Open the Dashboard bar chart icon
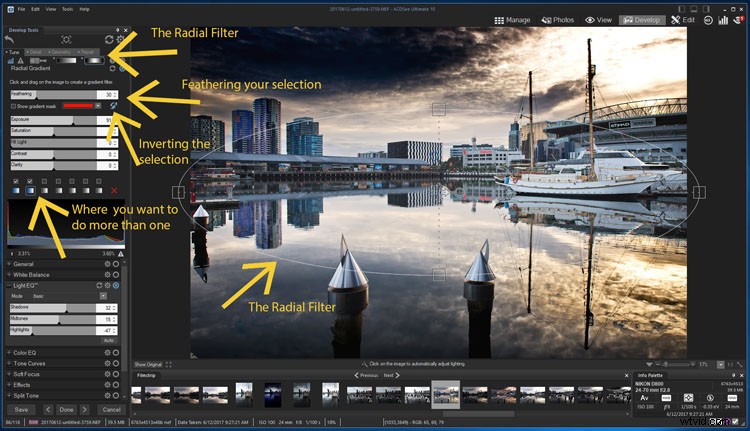 (723, 20)
